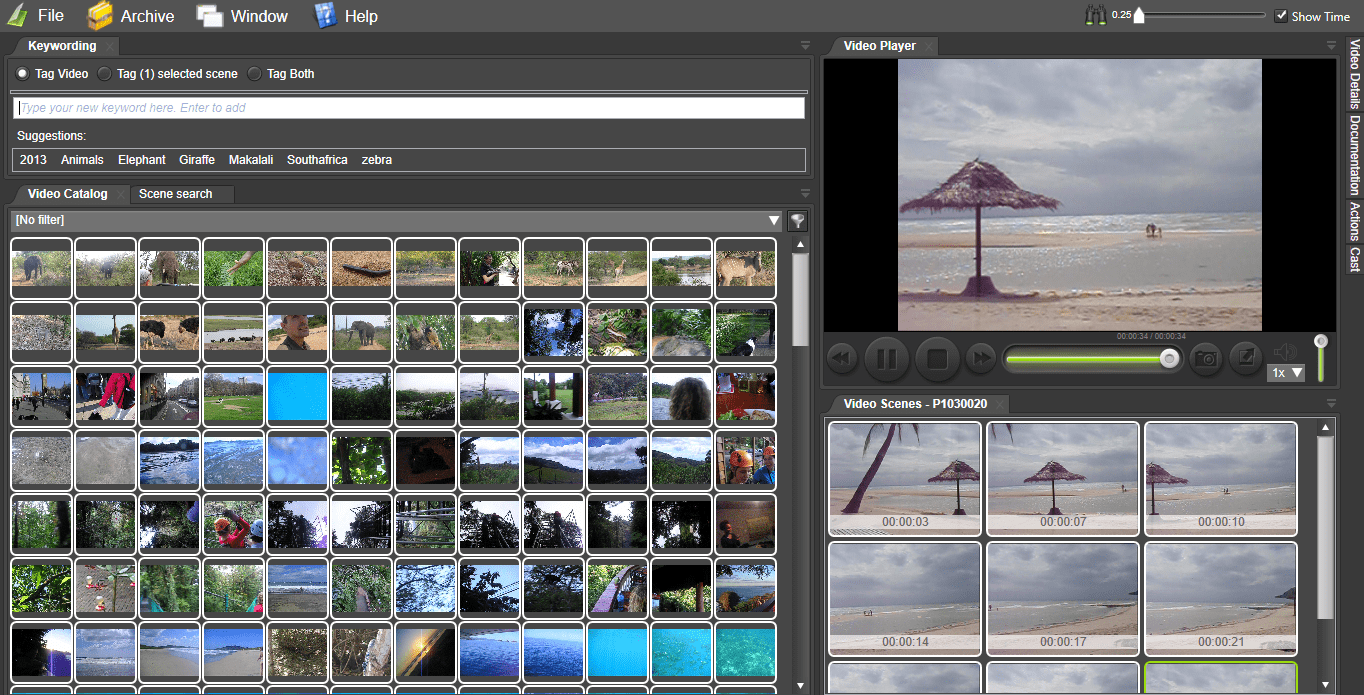Click the pop-out icon beside the camera button
Viewport: 1364px width, 695px height.
pos(1245,358)
